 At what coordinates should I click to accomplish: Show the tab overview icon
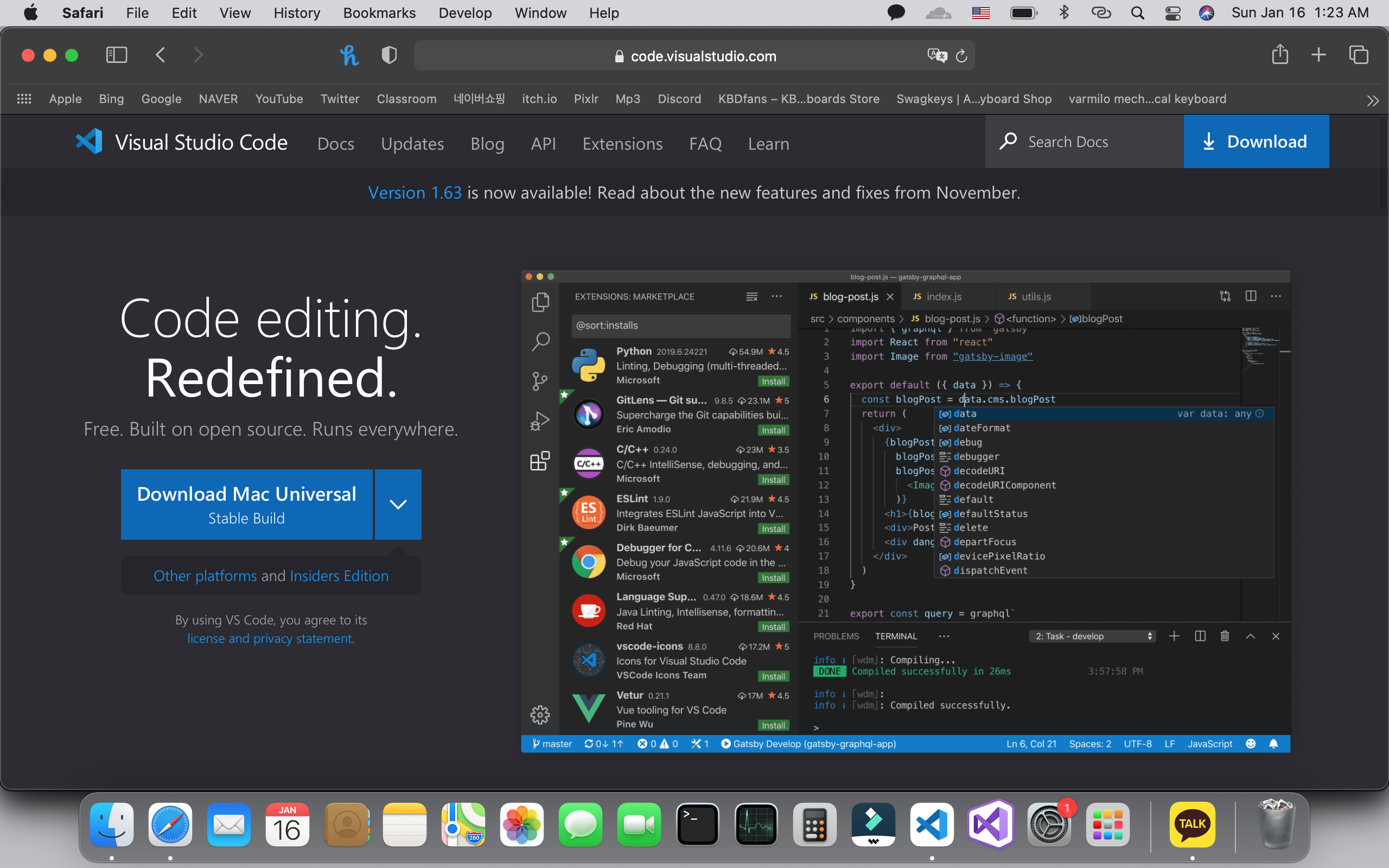point(1359,55)
